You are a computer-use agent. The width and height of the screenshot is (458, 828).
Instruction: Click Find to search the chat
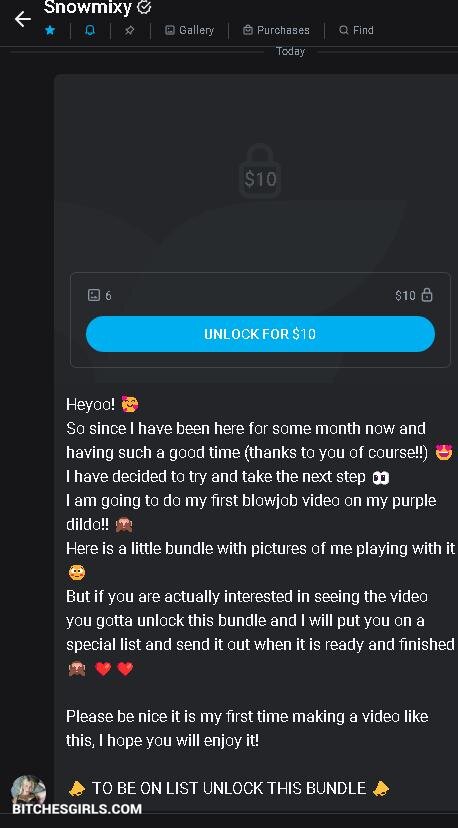pyautogui.click(x=357, y=30)
